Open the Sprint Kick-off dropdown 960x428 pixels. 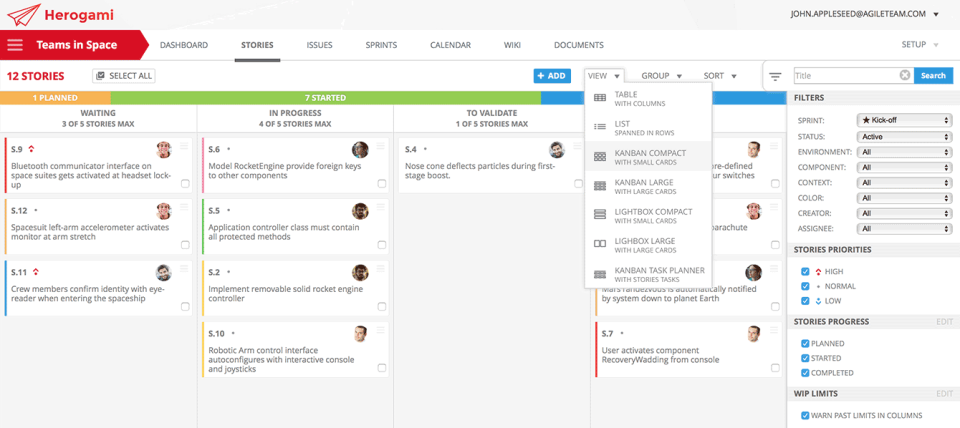[904, 120]
